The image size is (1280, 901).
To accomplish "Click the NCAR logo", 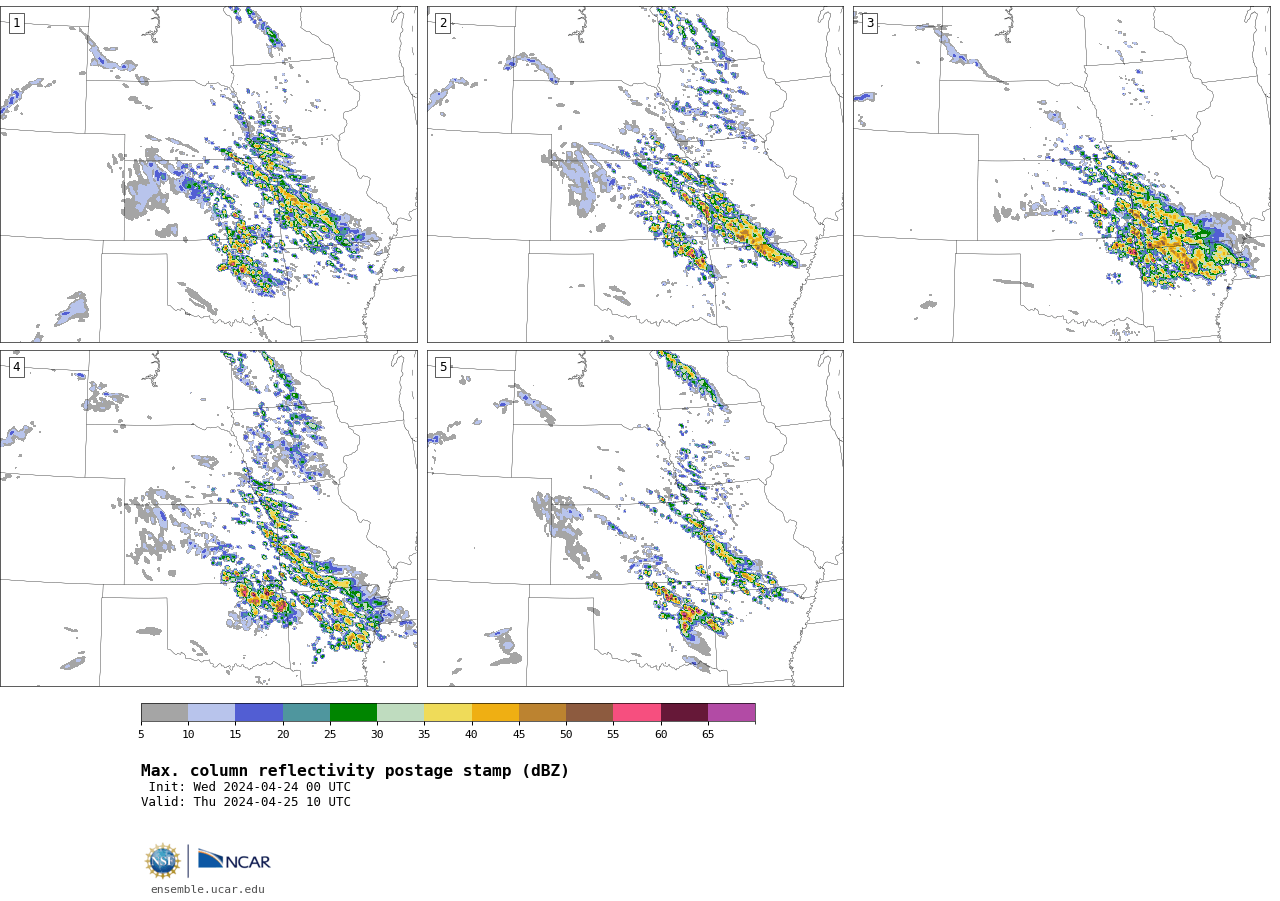I will pos(234,860).
